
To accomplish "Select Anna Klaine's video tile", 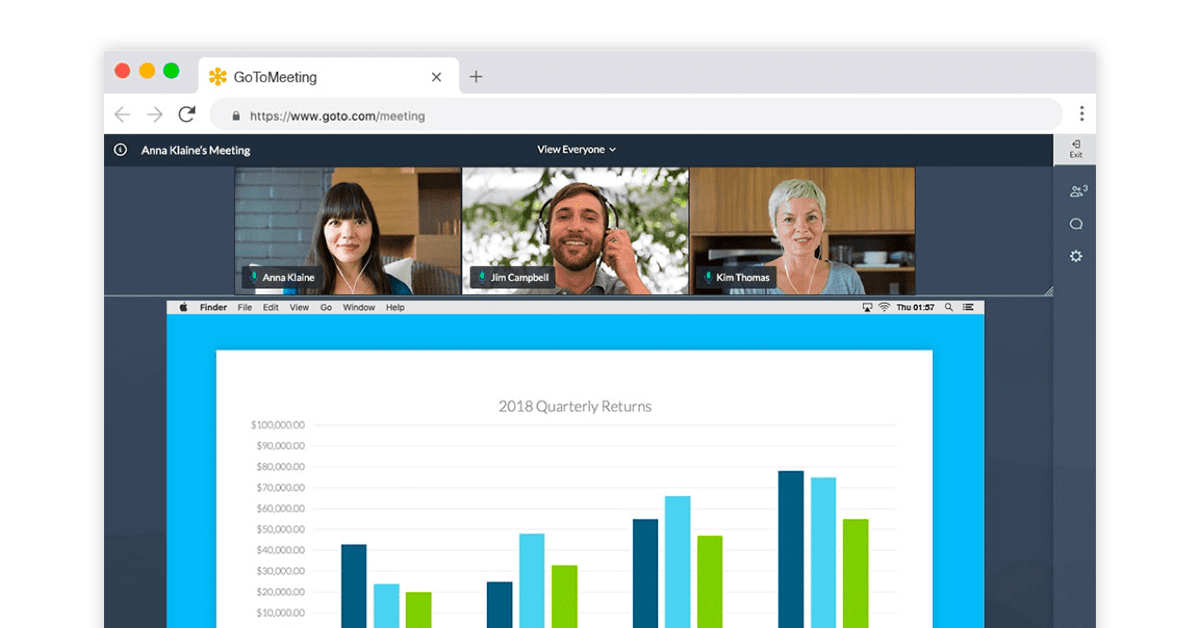I will [347, 231].
